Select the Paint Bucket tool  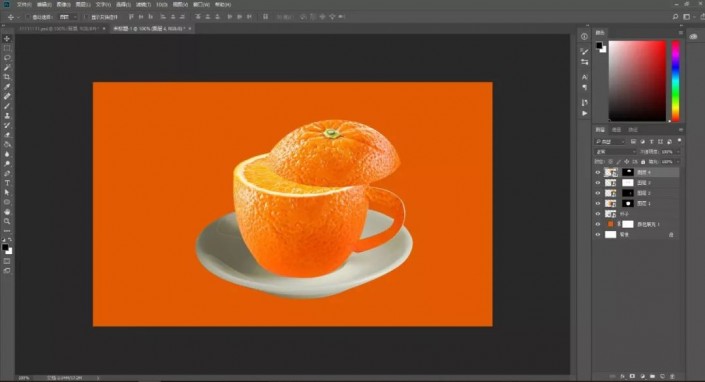point(7,145)
